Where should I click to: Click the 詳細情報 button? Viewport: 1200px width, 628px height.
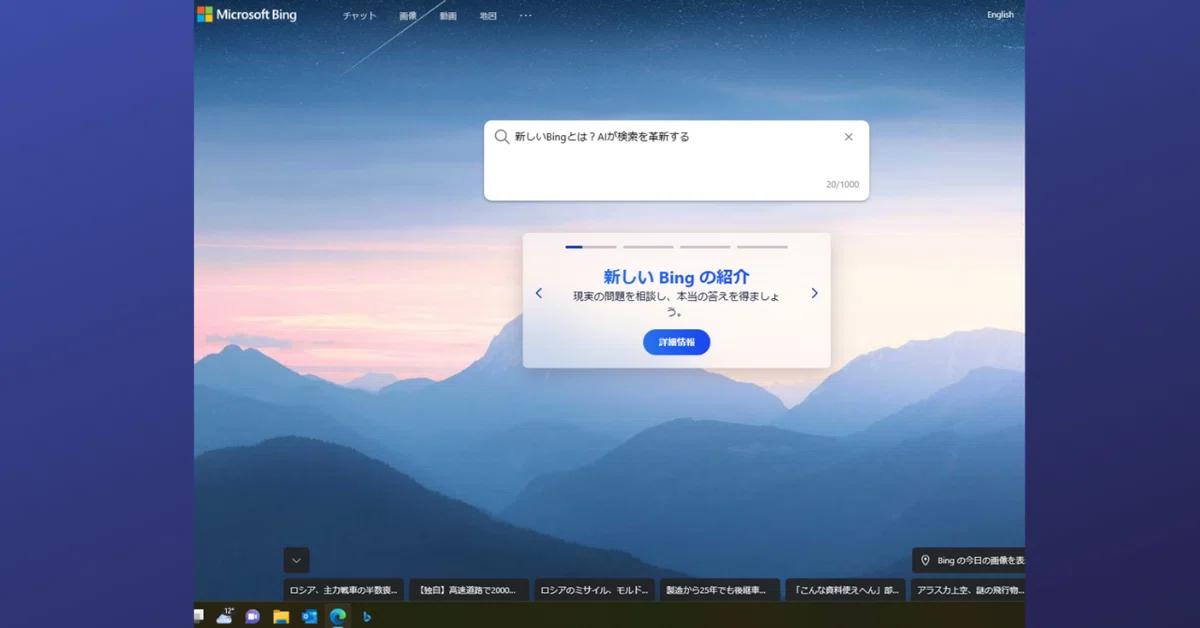click(x=677, y=342)
